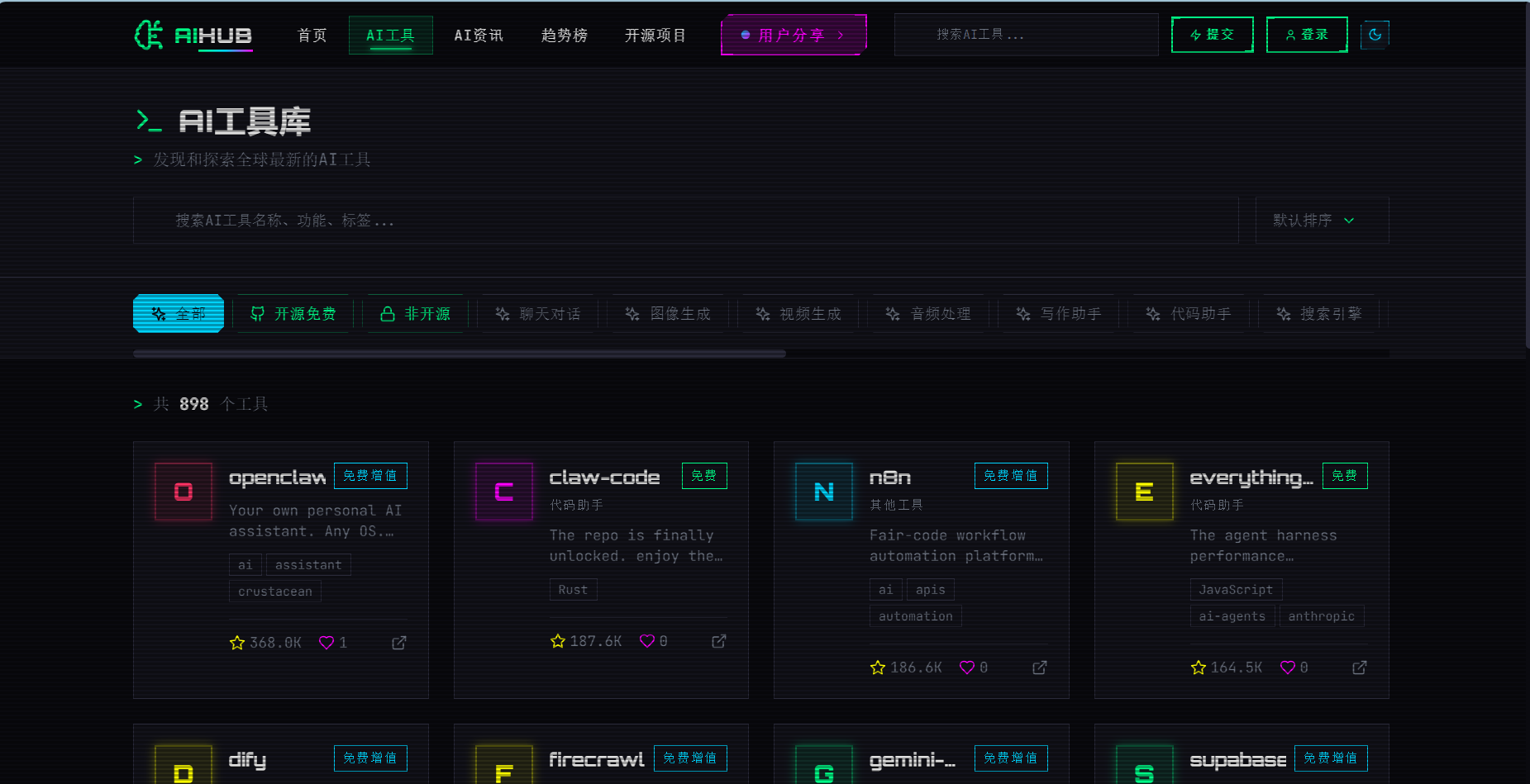Click the automation tag on n8n

tap(916, 616)
